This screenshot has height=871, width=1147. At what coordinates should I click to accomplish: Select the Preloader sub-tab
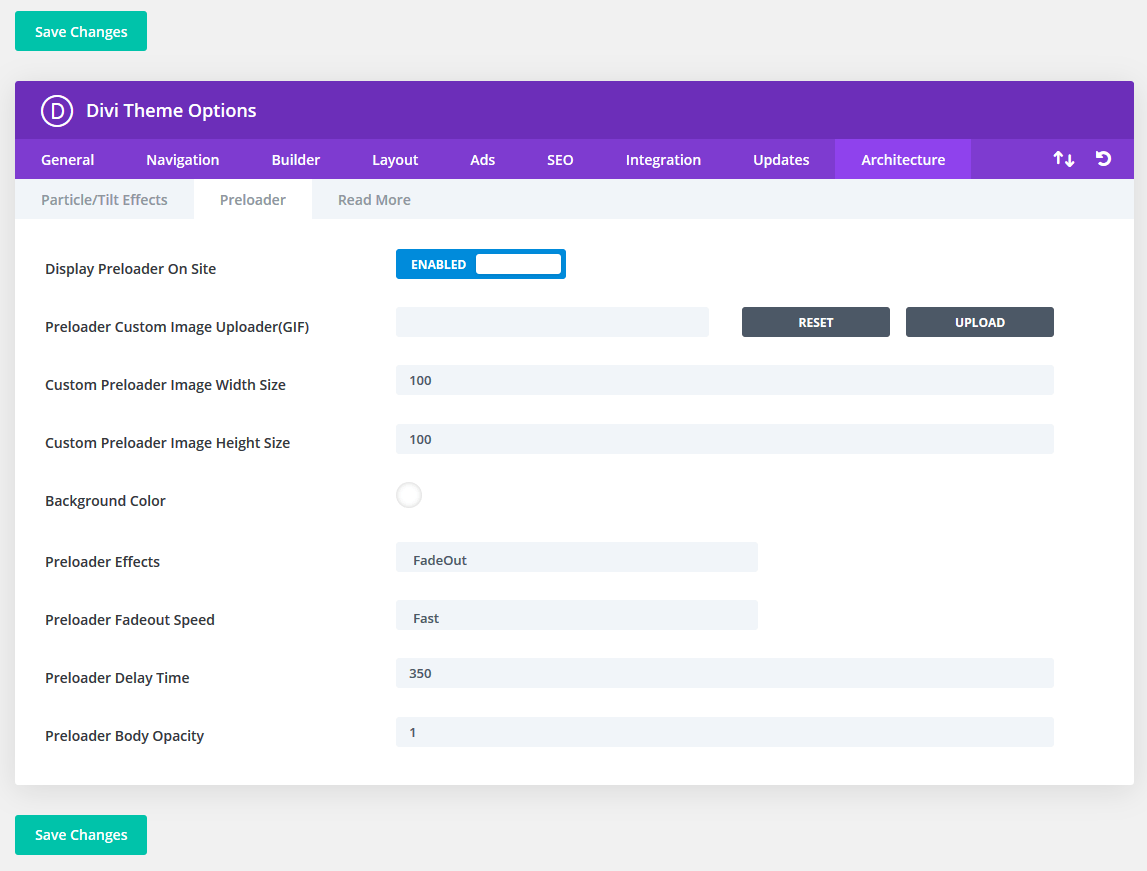[x=253, y=200]
